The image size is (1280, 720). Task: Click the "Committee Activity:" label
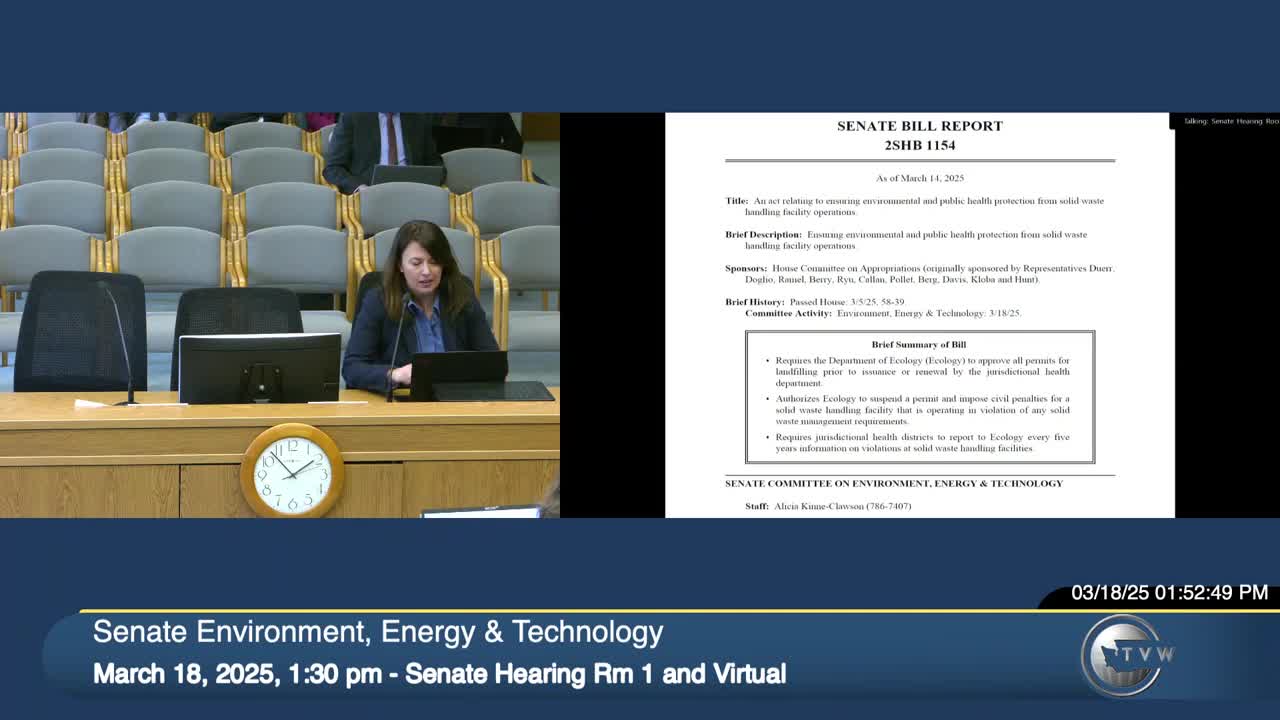(x=788, y=313)
